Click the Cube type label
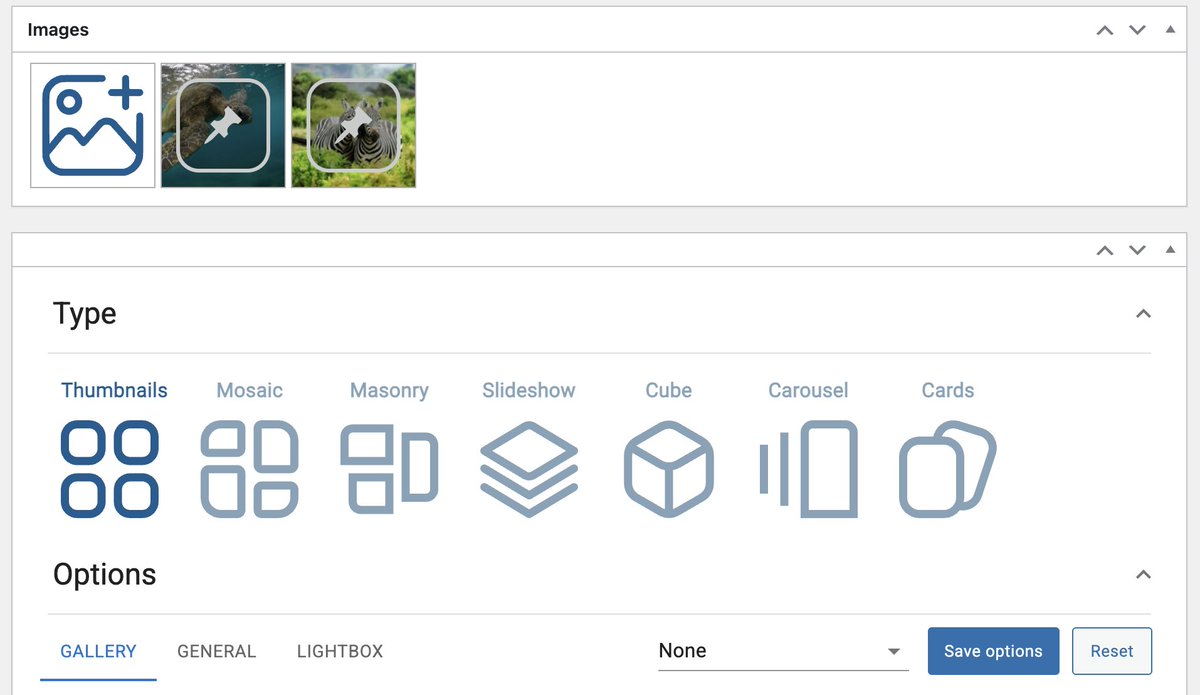Image resolution: width=1200 pixels, height=695 pixels. (x=669, y=390)
